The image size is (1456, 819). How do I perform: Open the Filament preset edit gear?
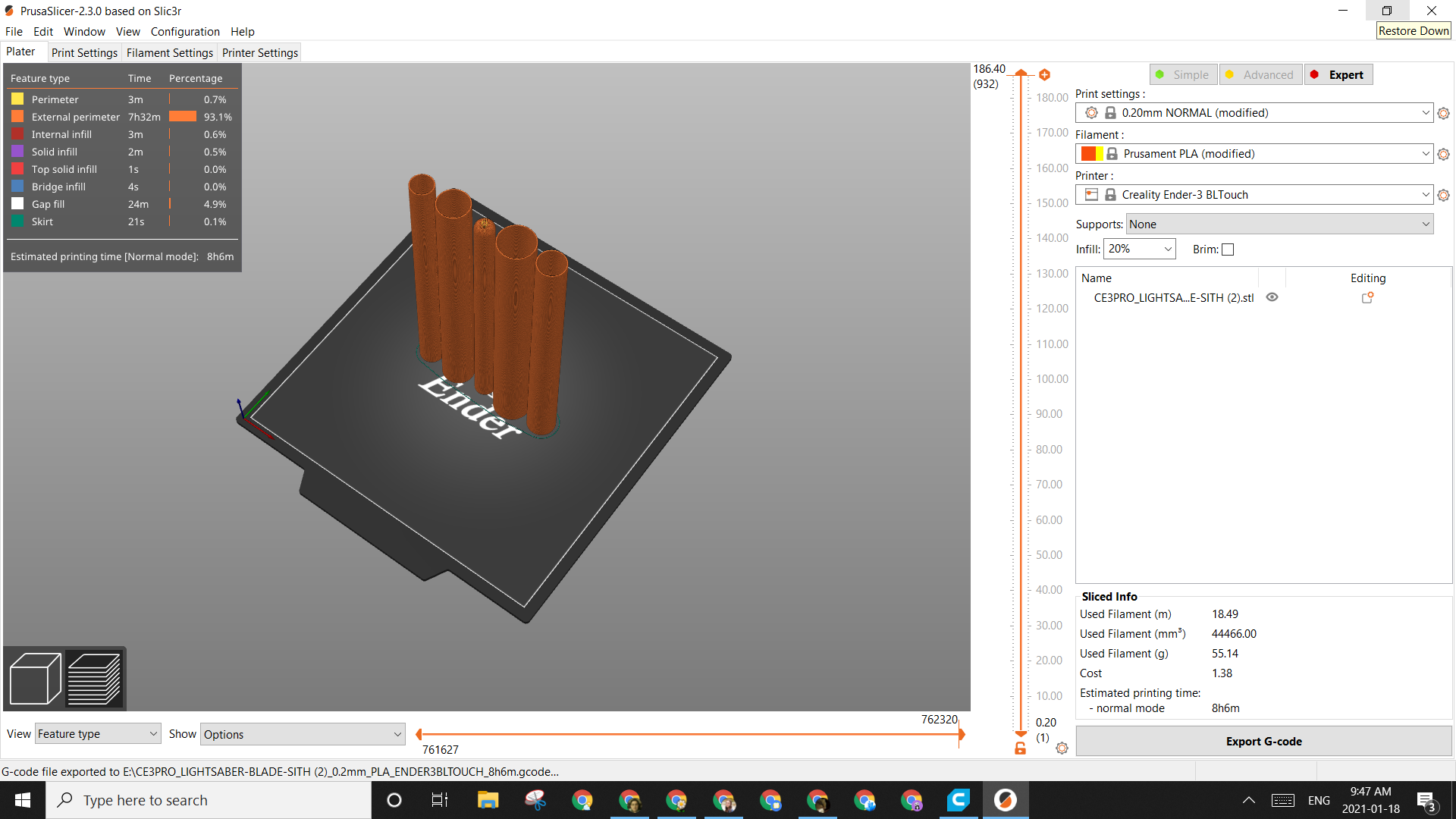pos(1443,154)
